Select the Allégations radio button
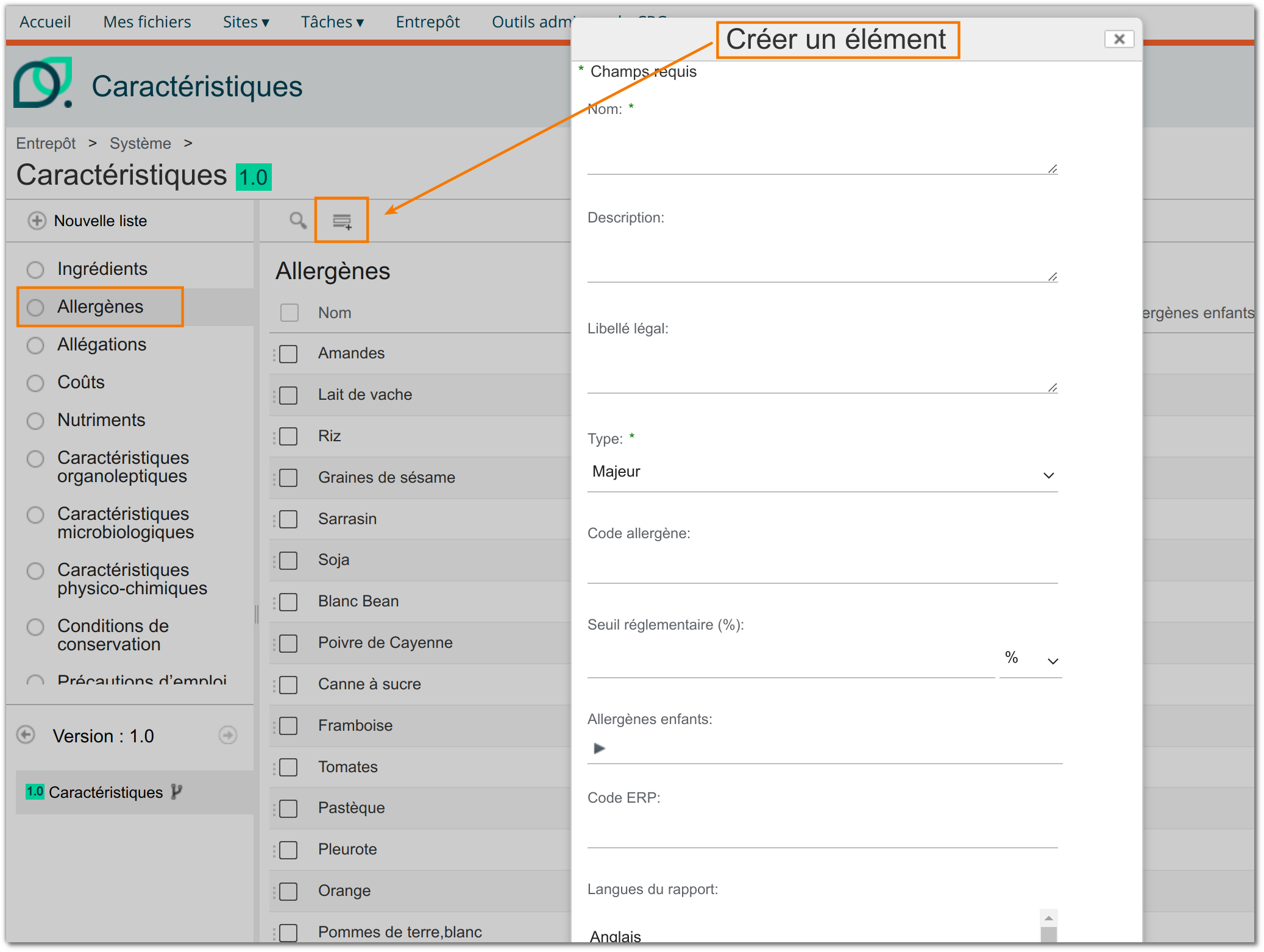 pos(35,345)
